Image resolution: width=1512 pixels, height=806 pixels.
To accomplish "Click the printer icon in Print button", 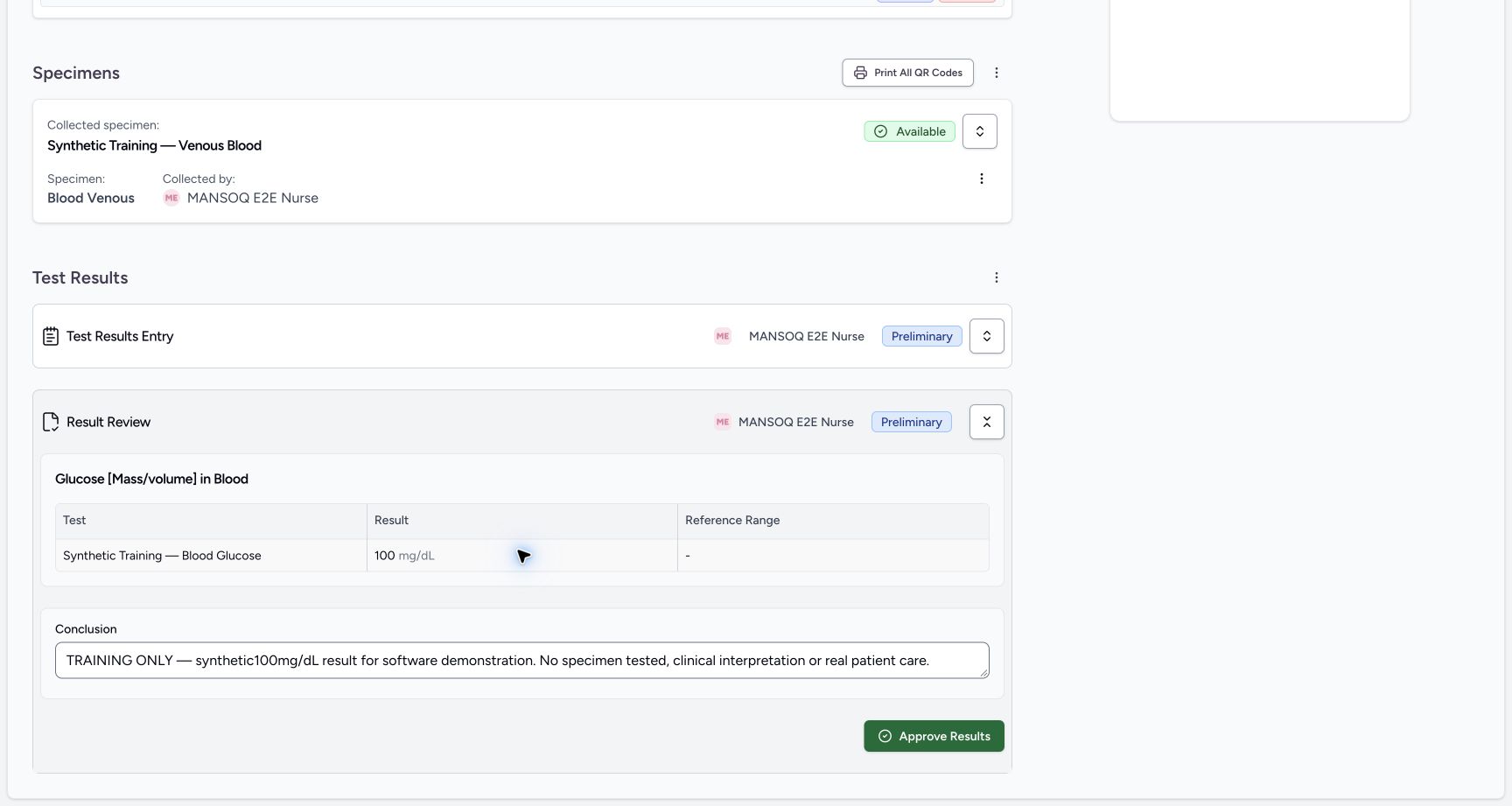I will point(860,73).
